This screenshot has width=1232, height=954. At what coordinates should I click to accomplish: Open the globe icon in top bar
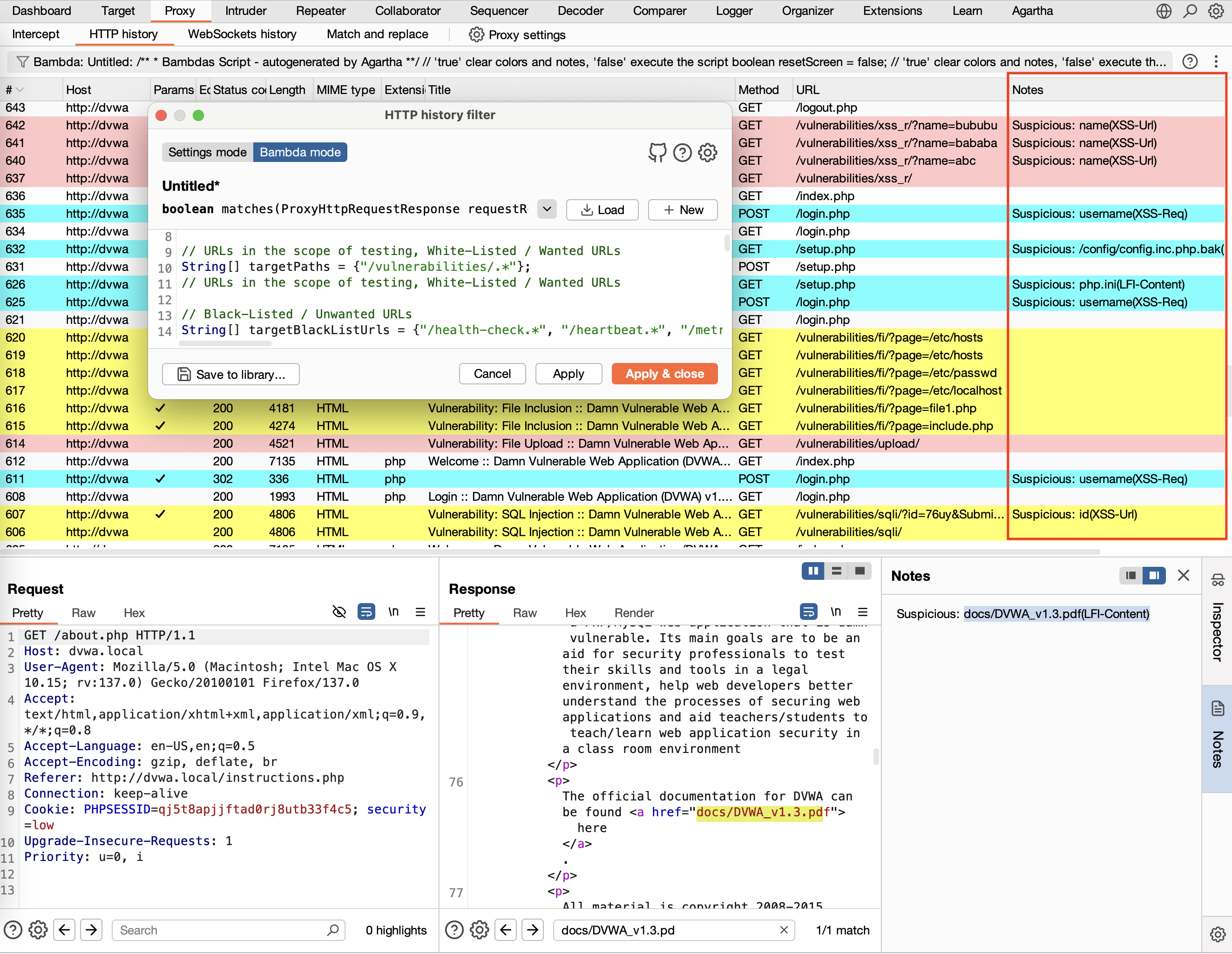click(1164, 11)
